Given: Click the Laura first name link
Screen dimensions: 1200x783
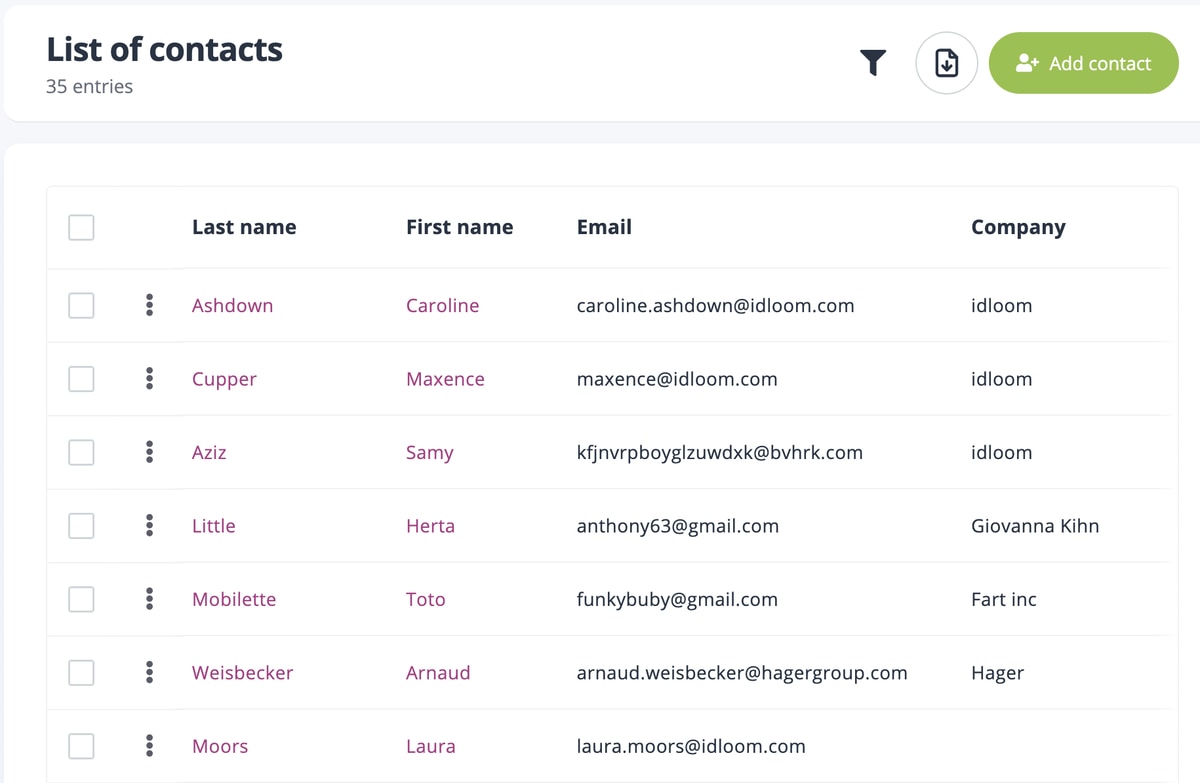Looking at the screenshot, I should pos(430,746).
